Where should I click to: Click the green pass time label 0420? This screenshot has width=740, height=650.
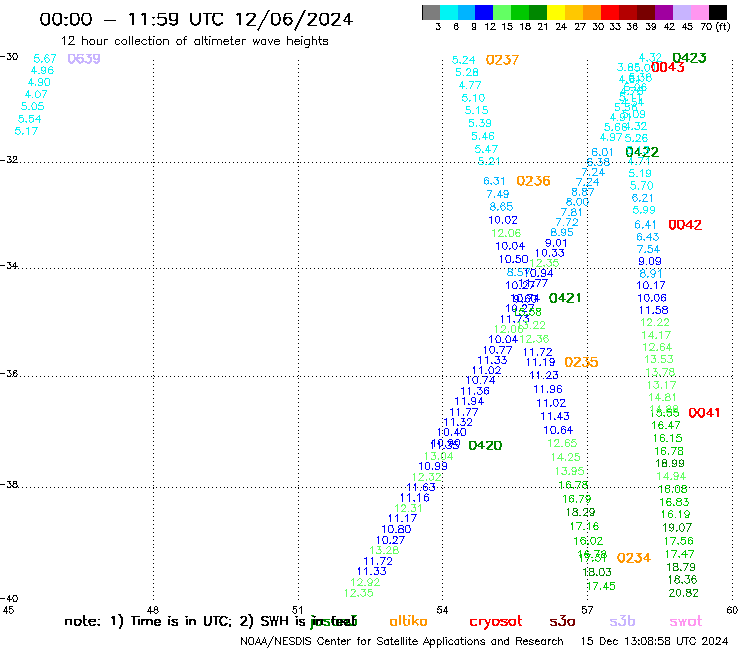point(485,445)
